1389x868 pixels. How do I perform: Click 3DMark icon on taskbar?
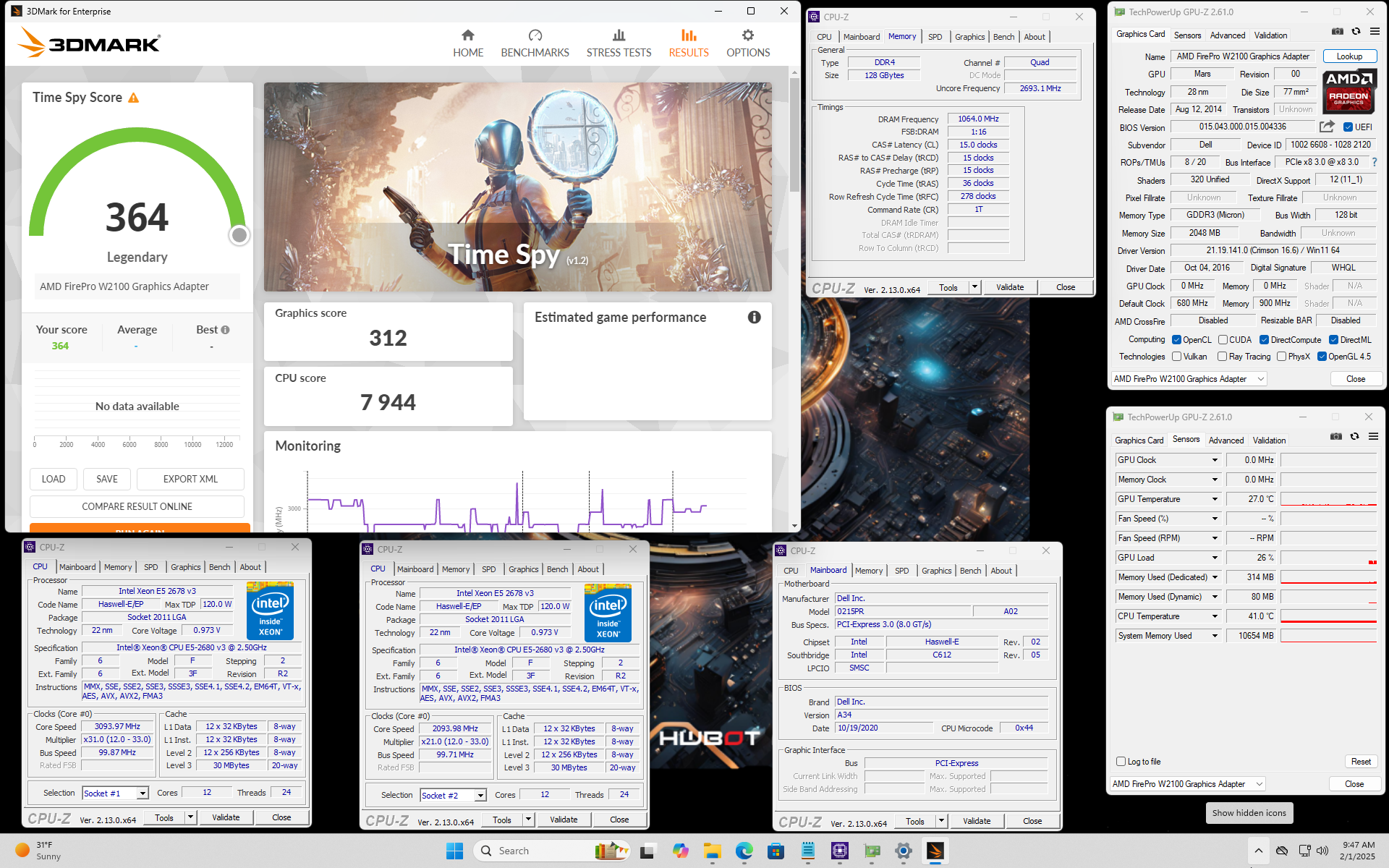(935, 851)
